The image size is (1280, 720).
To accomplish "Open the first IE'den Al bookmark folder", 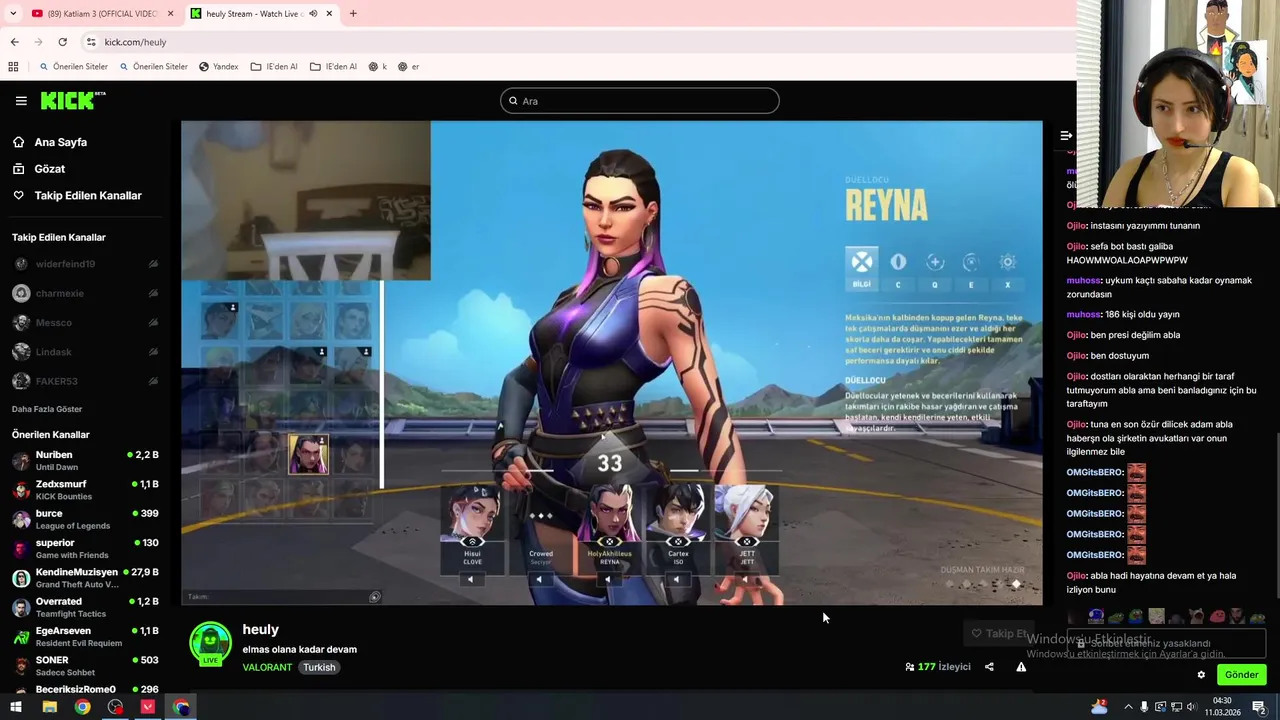I will [x=274, y=67].
